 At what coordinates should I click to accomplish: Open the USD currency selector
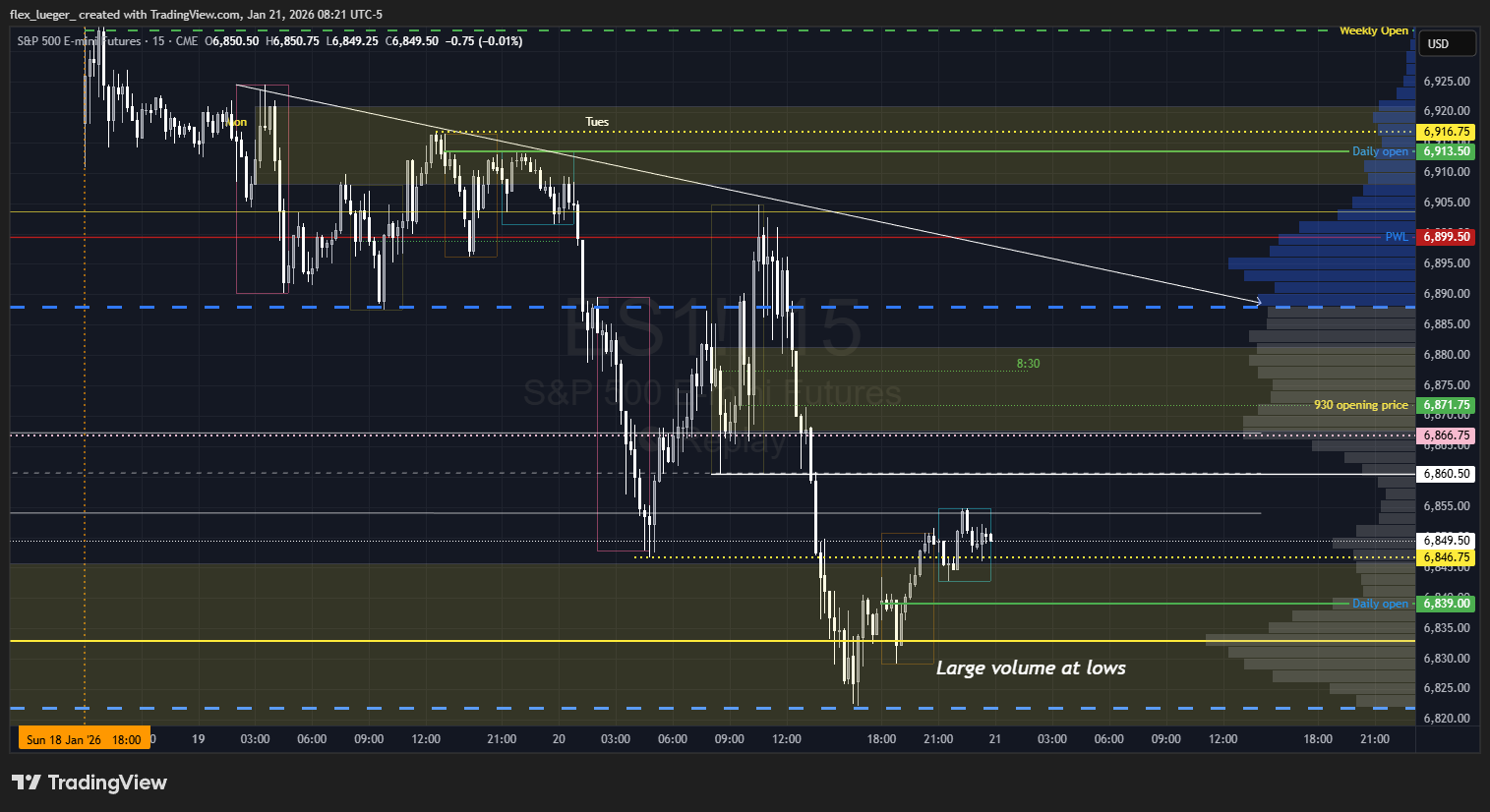coord(1446,44)
